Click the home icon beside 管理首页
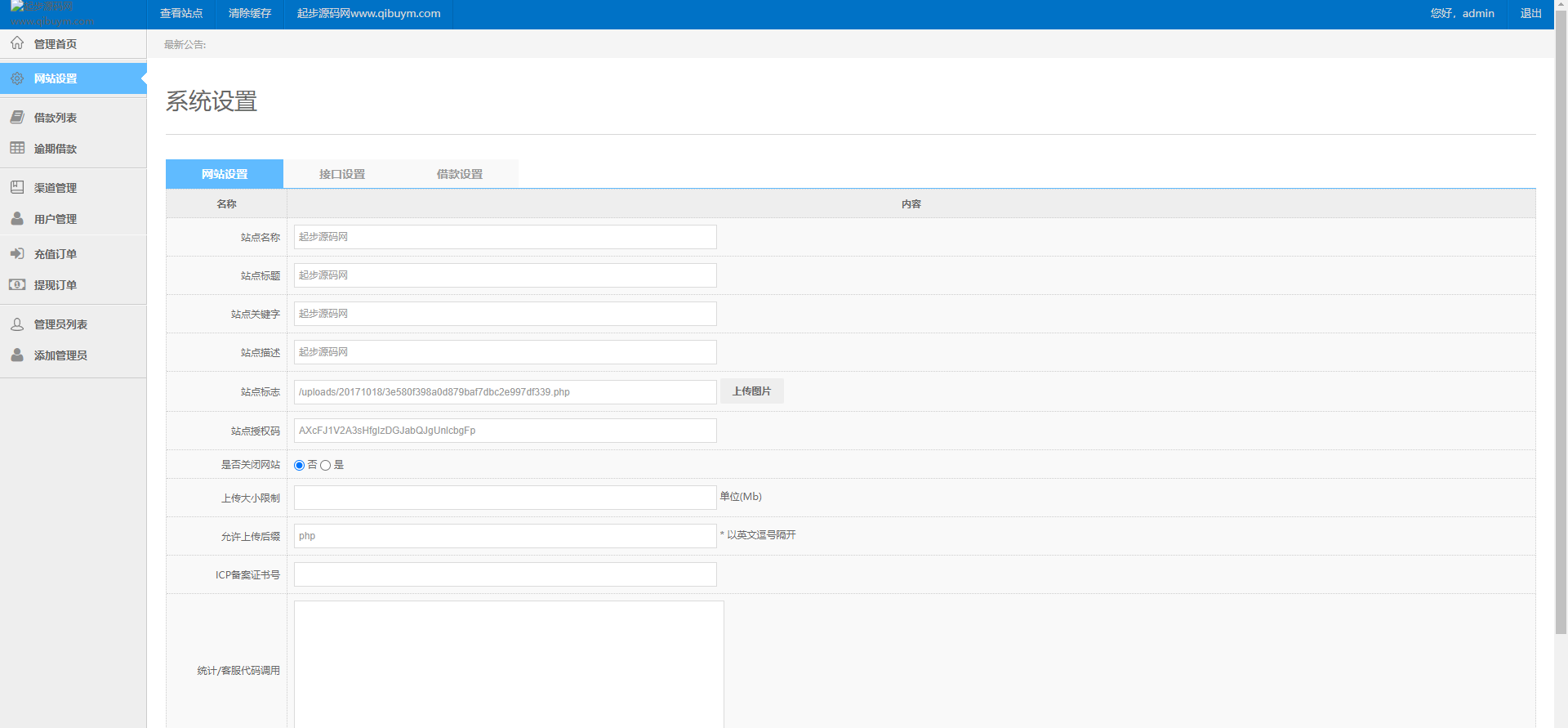Screen dimensions: 1568x728 click(17, 43)
